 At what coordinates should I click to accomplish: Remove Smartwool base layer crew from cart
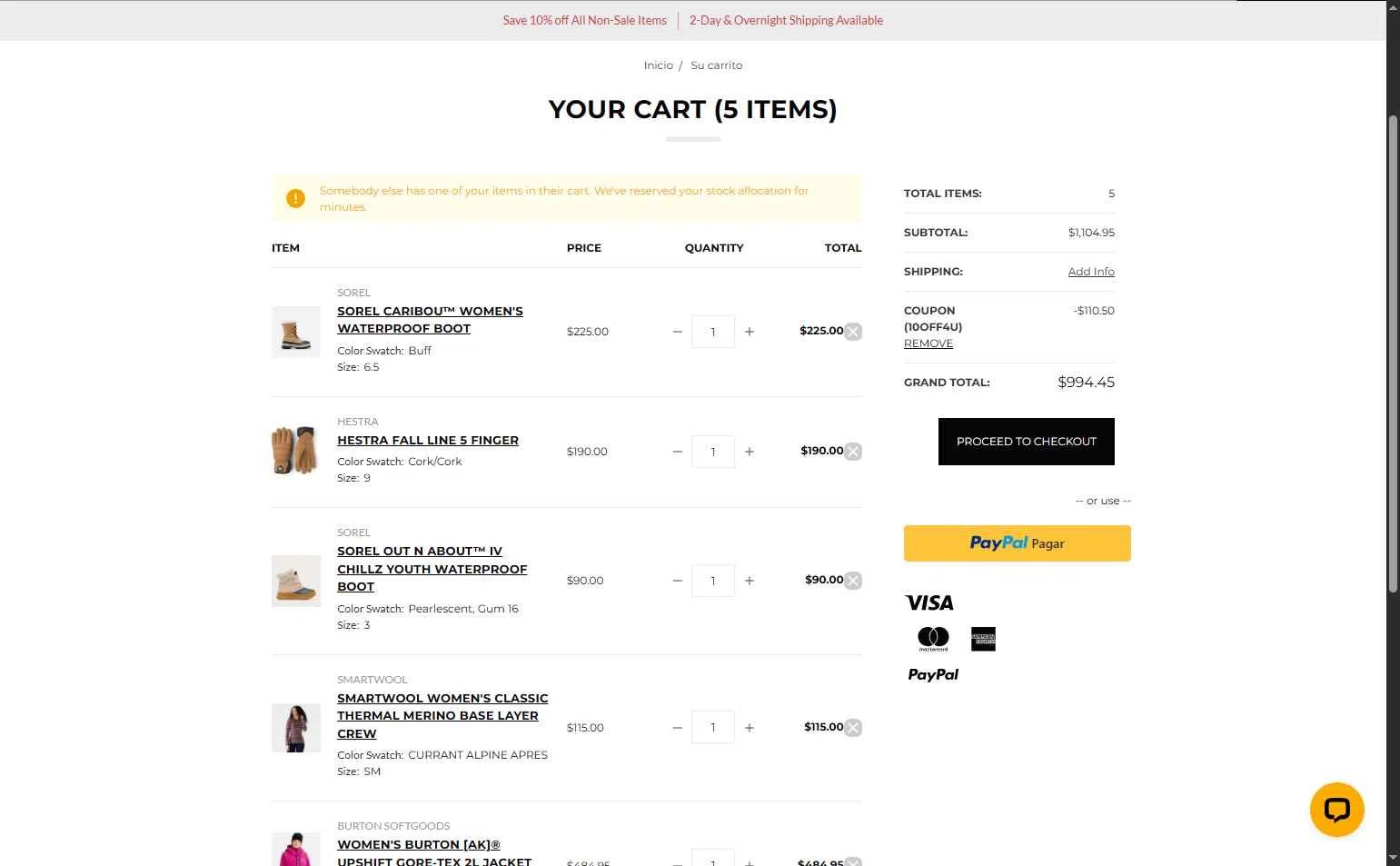coord(853,728)
